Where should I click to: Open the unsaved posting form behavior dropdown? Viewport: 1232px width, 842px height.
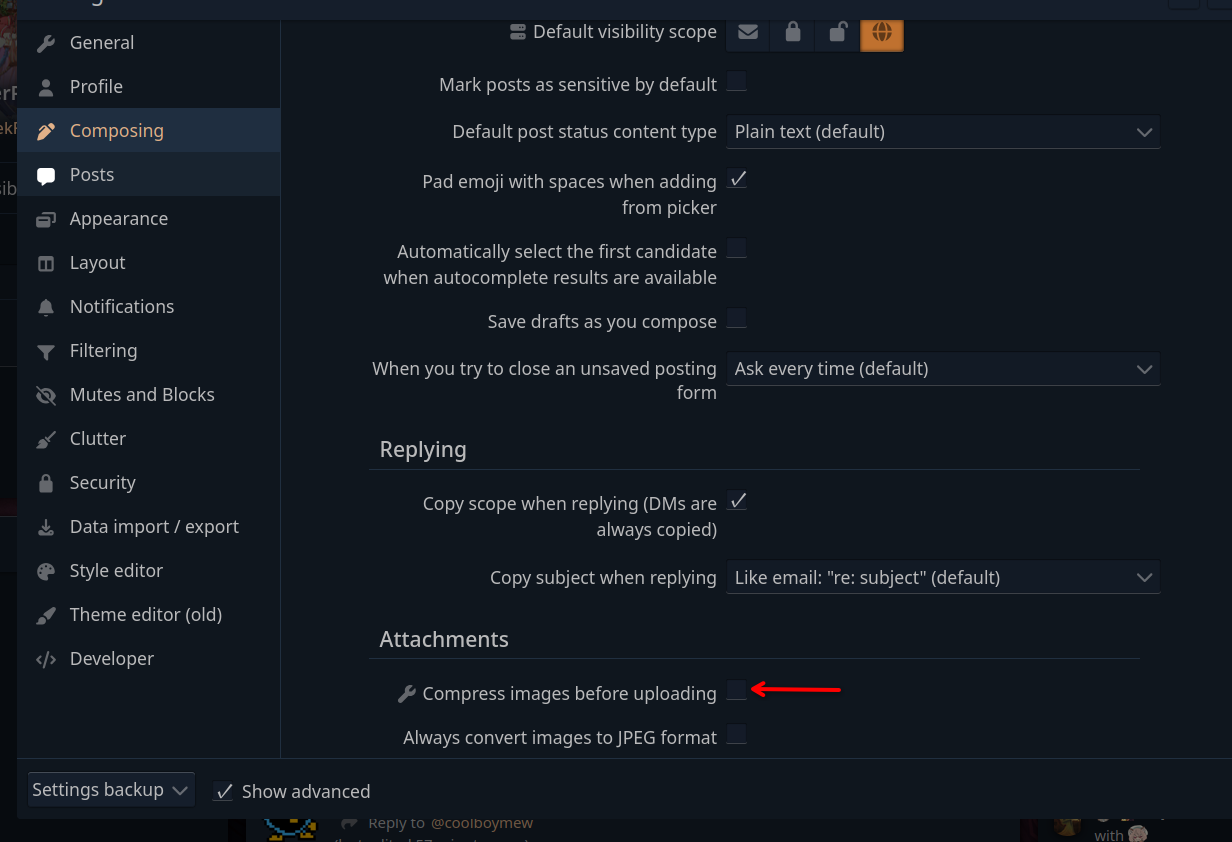[942, 369]
